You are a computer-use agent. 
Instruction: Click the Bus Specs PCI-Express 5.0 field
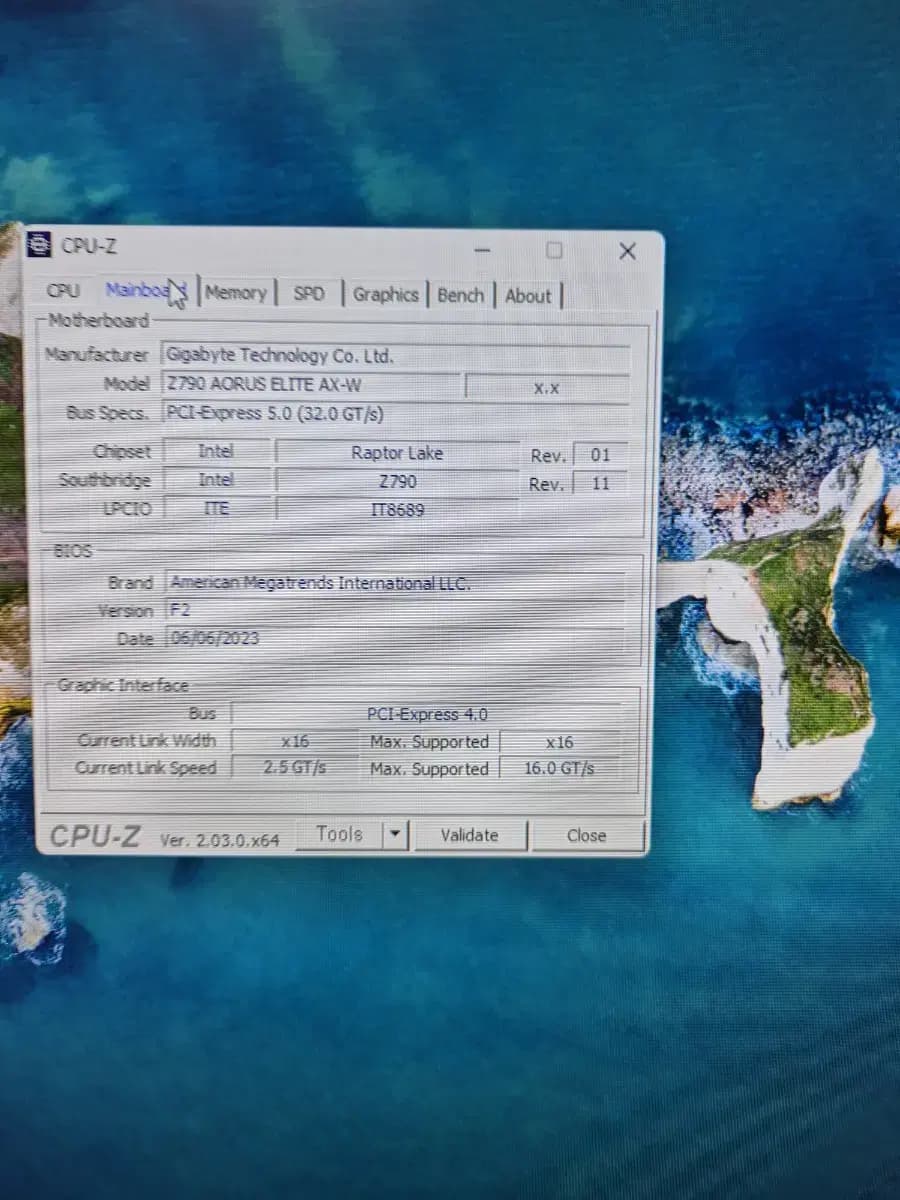point(395,413)
